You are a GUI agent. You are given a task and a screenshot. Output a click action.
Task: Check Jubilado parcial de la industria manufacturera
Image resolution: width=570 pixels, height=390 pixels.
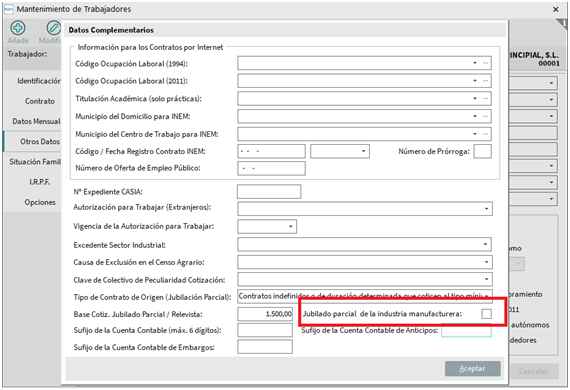(486, 314)
